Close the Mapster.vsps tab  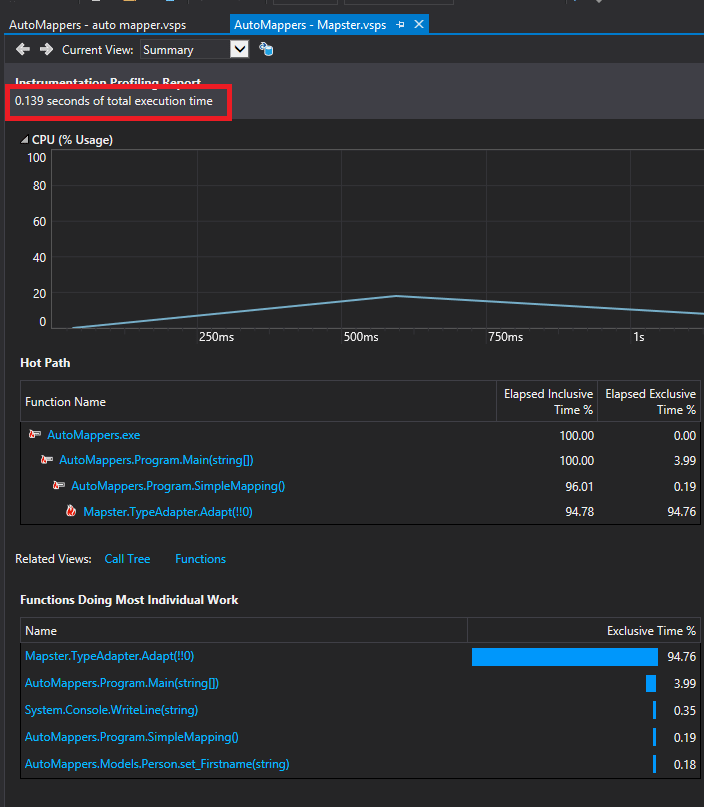419,24
